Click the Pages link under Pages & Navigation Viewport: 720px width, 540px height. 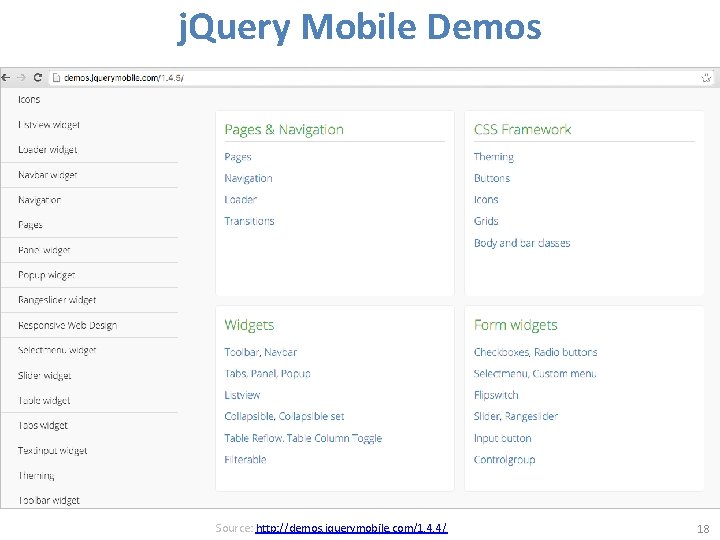[238, 157]
